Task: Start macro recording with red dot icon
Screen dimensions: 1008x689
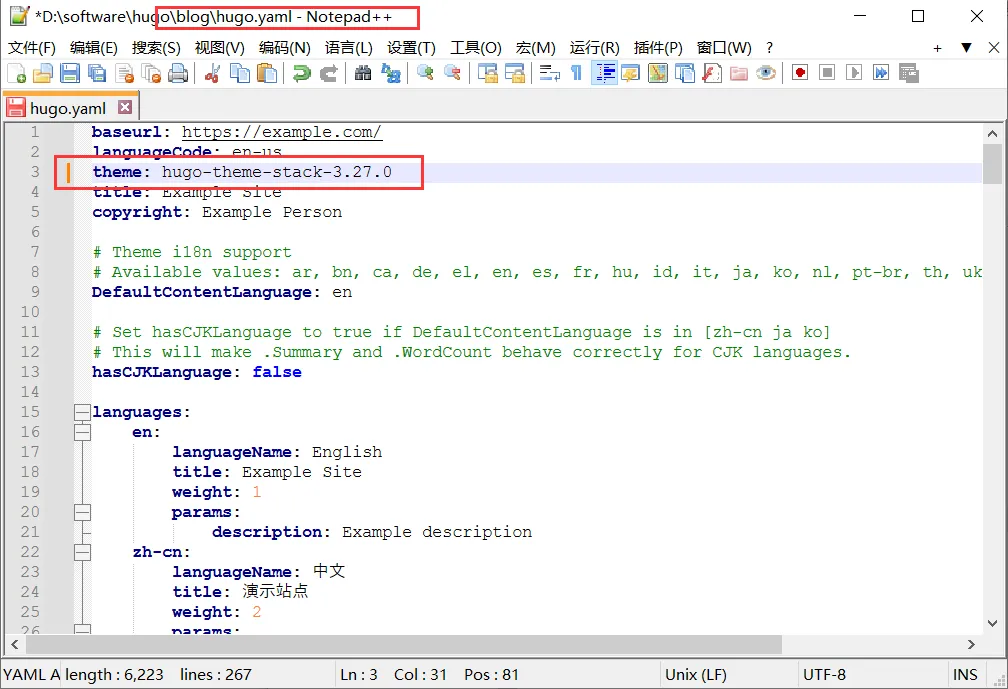Action: [x=800, y=73]
